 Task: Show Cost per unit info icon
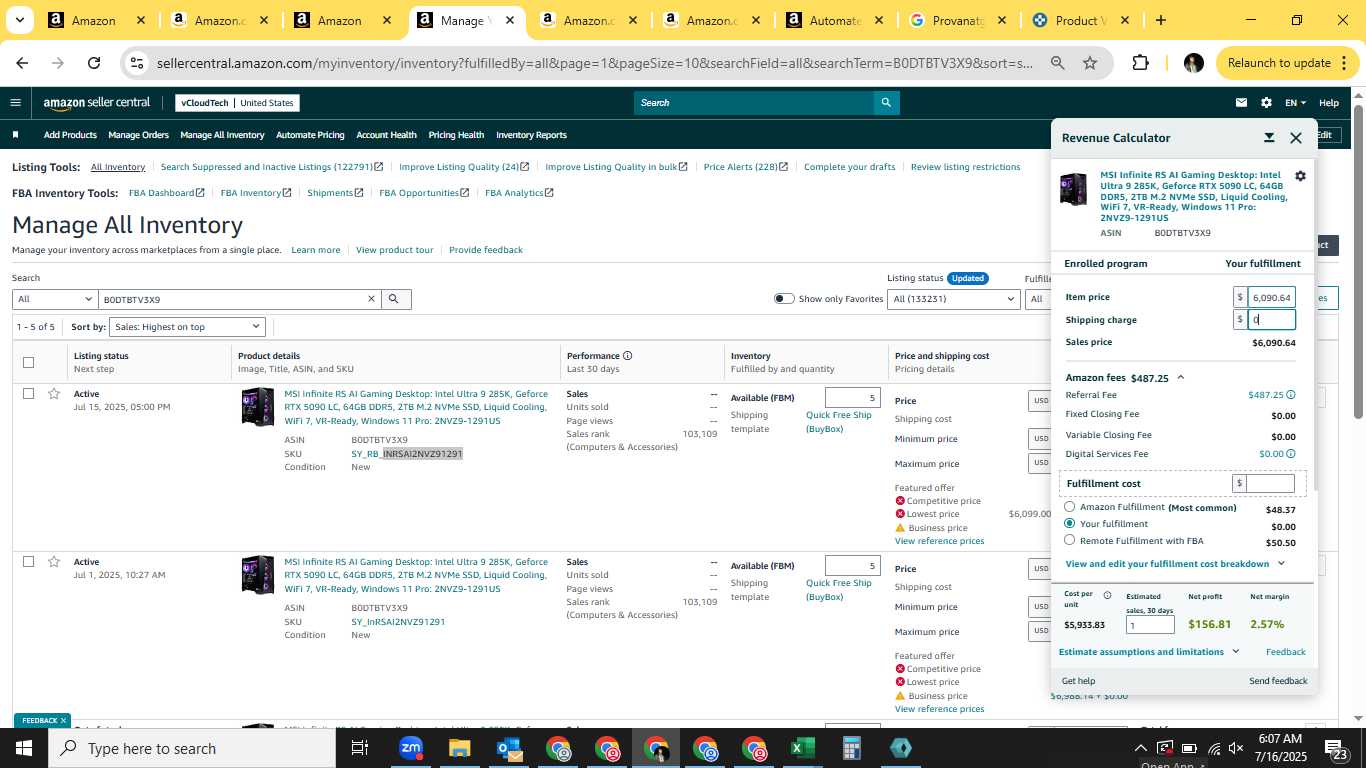pyautogui.click(x=1107, y=595)
